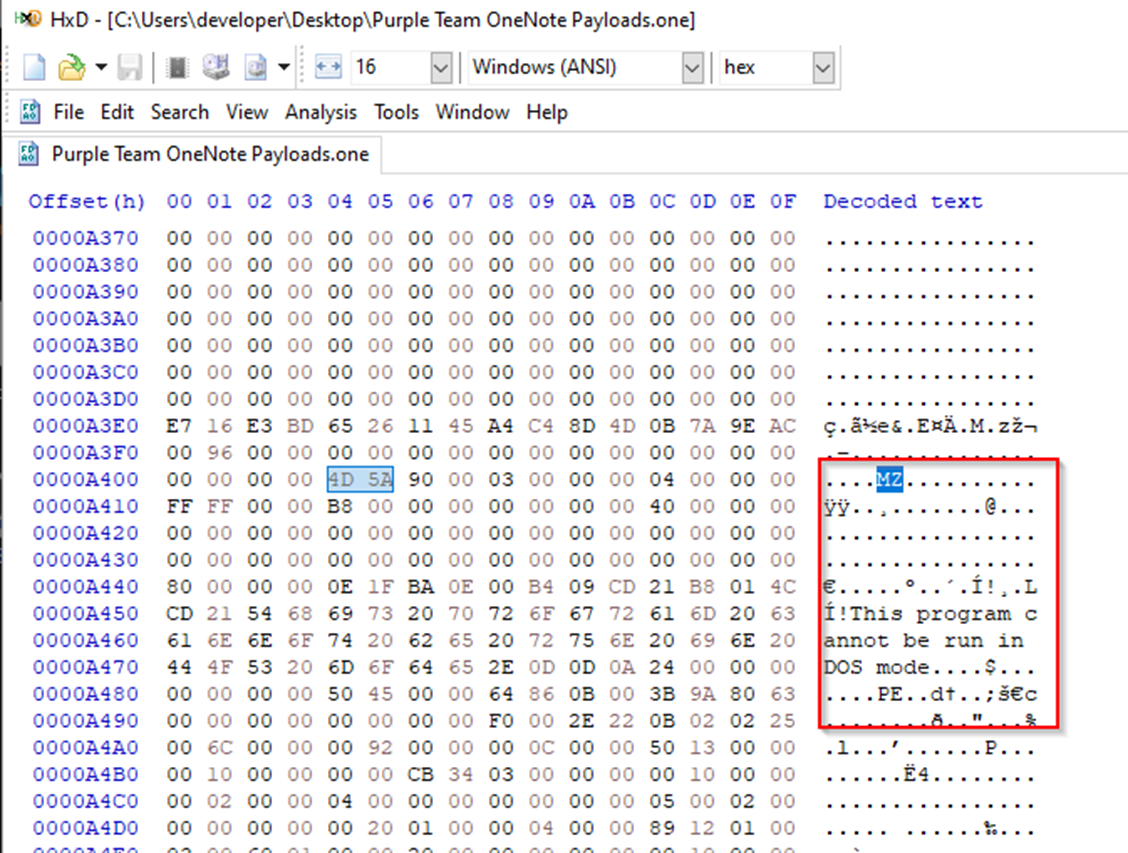The width and height of the screenshot is (1128, 853).
Task: Open the Search menu
Action: (179, 112)
